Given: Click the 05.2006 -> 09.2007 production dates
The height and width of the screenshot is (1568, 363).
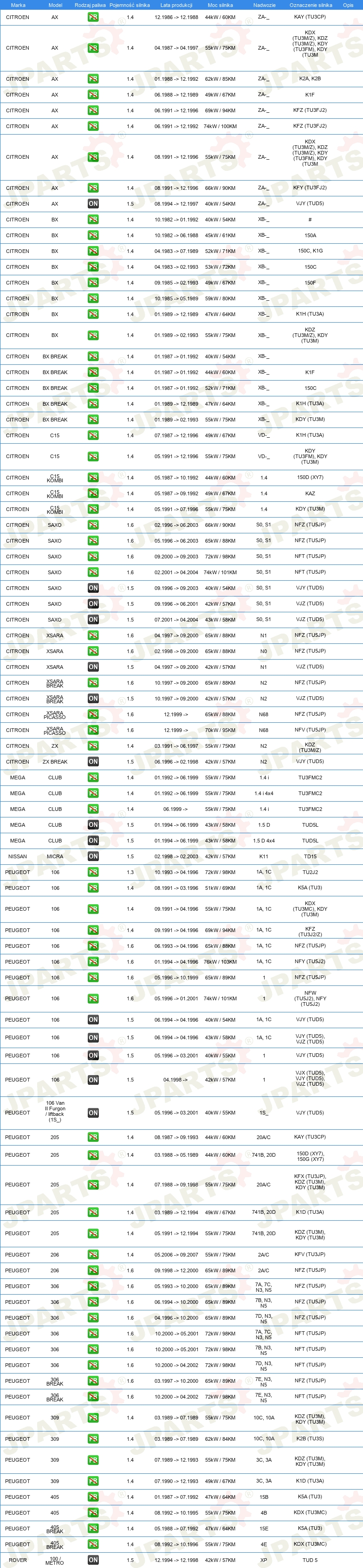Looking at the screenshot, I should 176,1255.
